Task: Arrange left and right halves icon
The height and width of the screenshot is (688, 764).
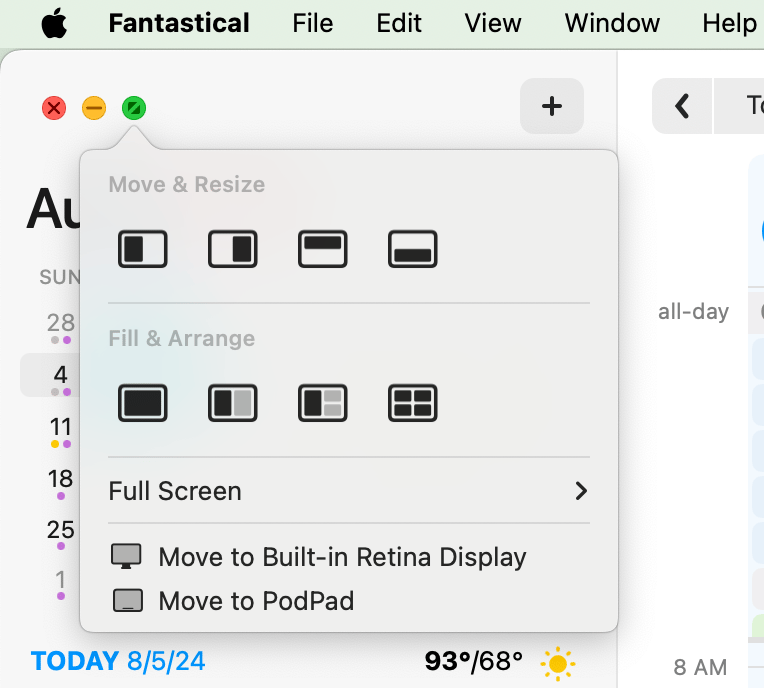Action: click(x=232, y=403)
